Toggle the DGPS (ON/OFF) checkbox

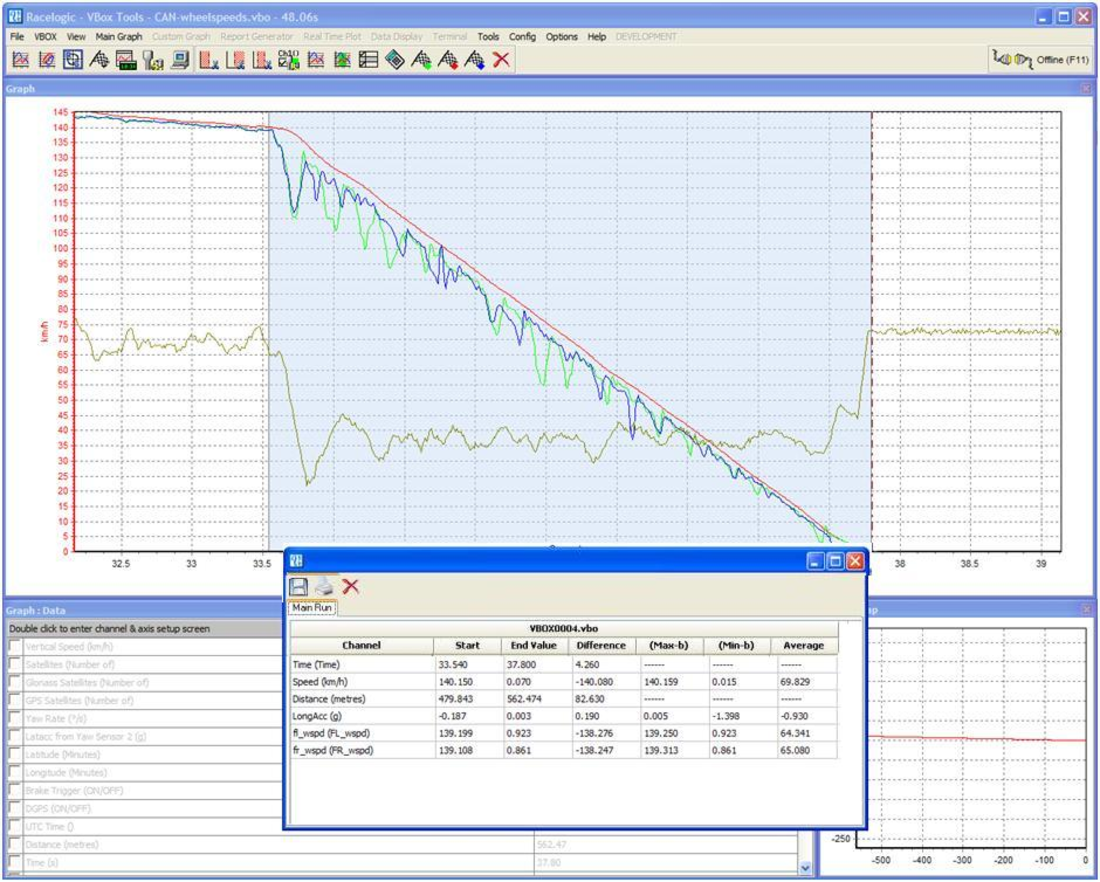pyautogui.click(x=15, y=808)
